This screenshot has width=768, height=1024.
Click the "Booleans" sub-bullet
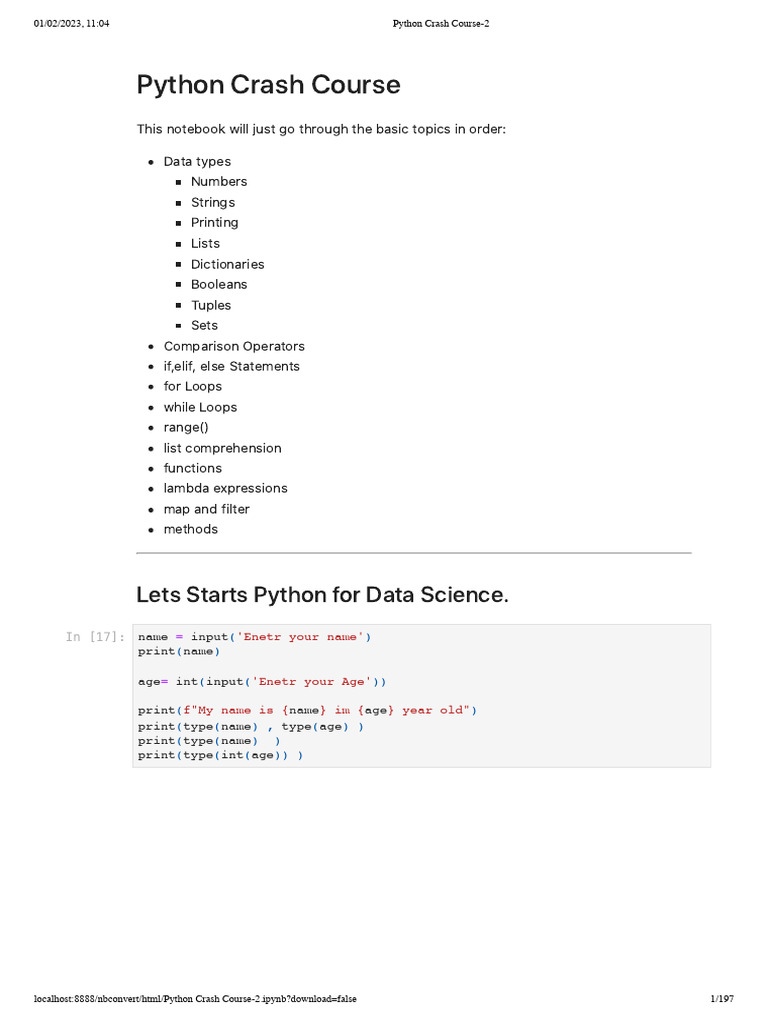point(219,284)
